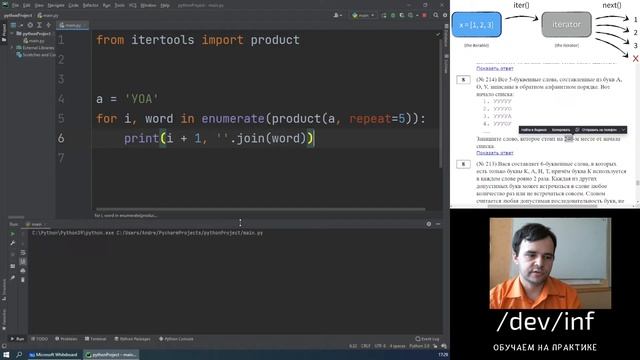This screenshot has width=640, height=360.
Task: Click the Python interpreter status bar item
Action: [419, 346]
